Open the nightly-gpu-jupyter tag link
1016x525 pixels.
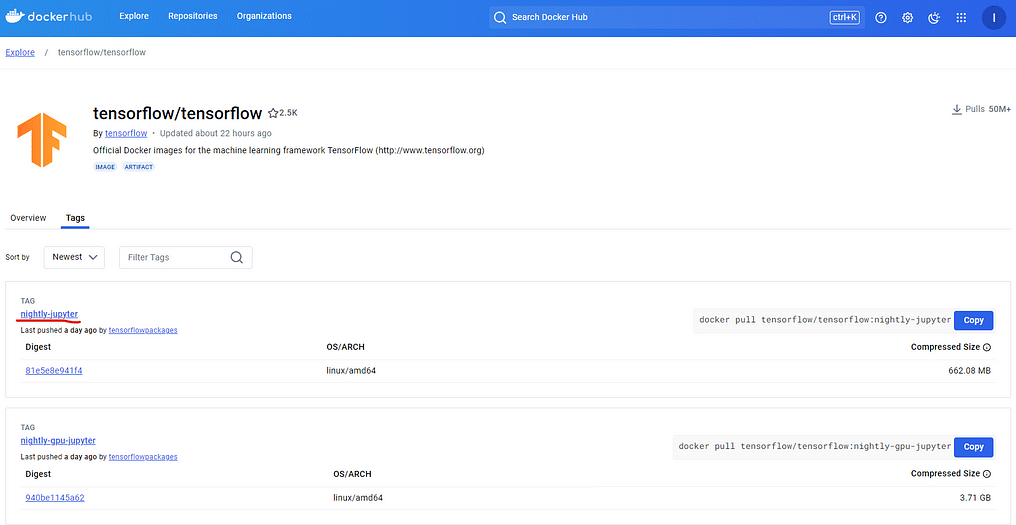[x=58, y=441]
